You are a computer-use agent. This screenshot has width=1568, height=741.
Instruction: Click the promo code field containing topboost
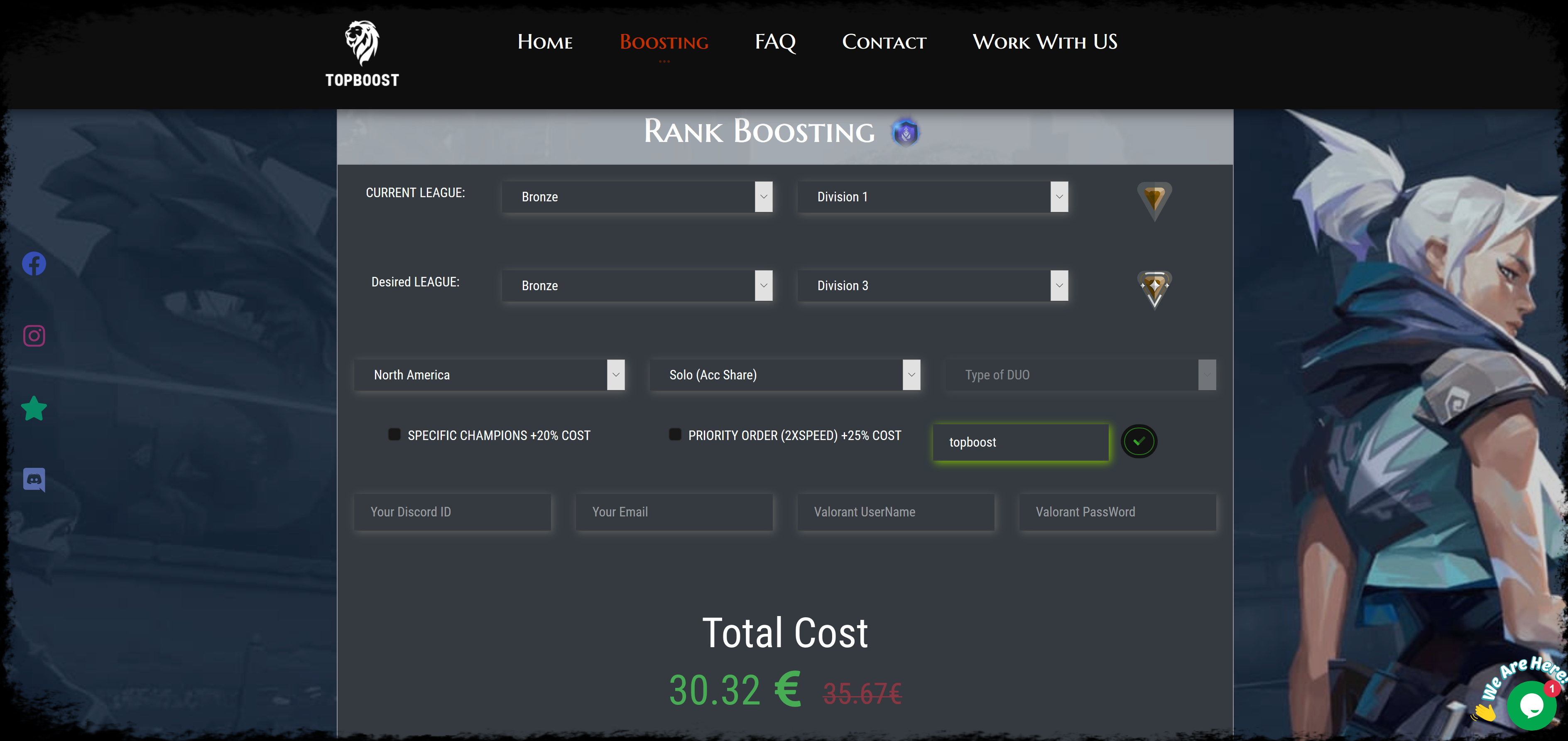click(1021, 442)
